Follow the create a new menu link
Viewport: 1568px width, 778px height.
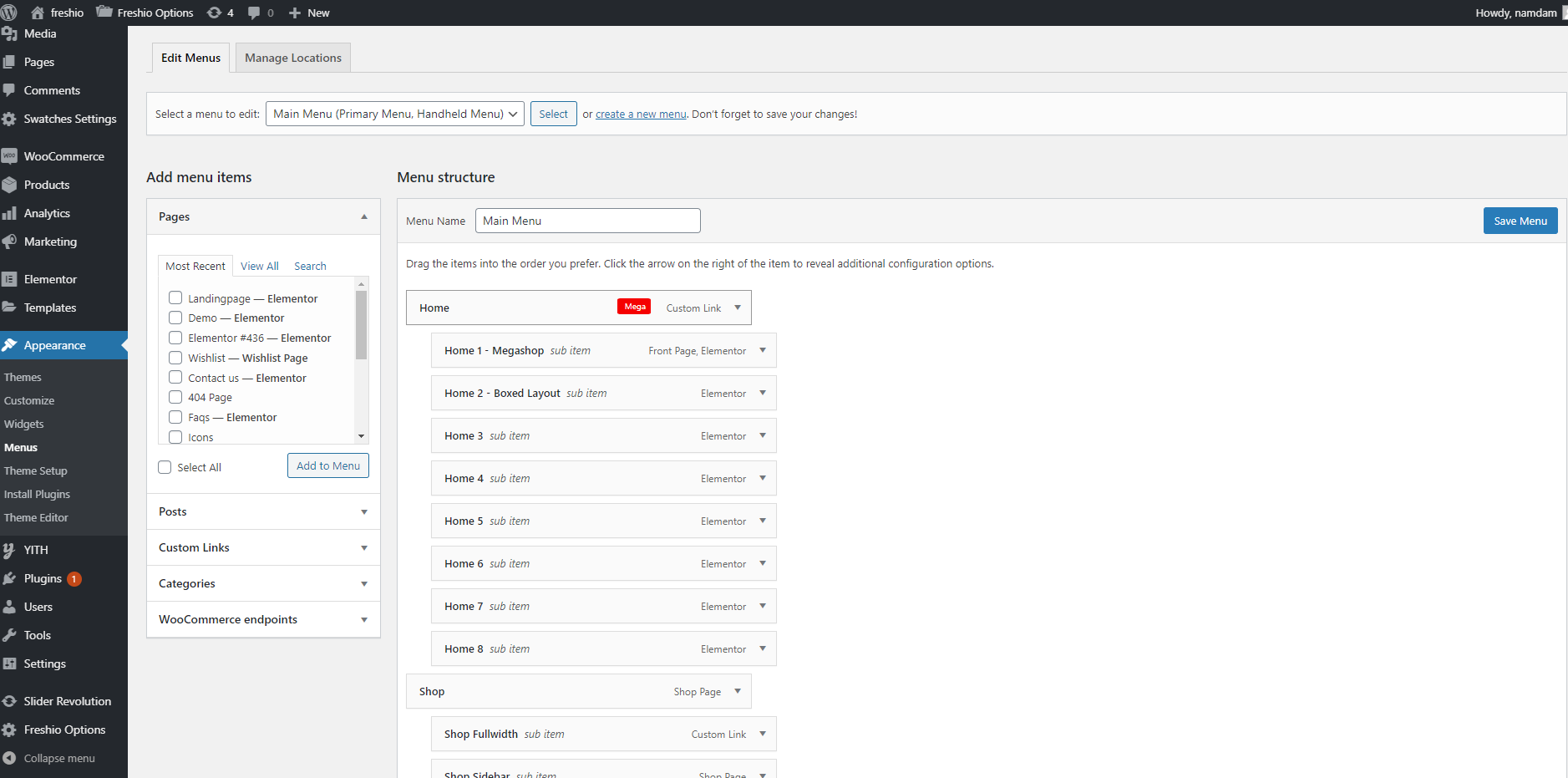pos(640,114)
